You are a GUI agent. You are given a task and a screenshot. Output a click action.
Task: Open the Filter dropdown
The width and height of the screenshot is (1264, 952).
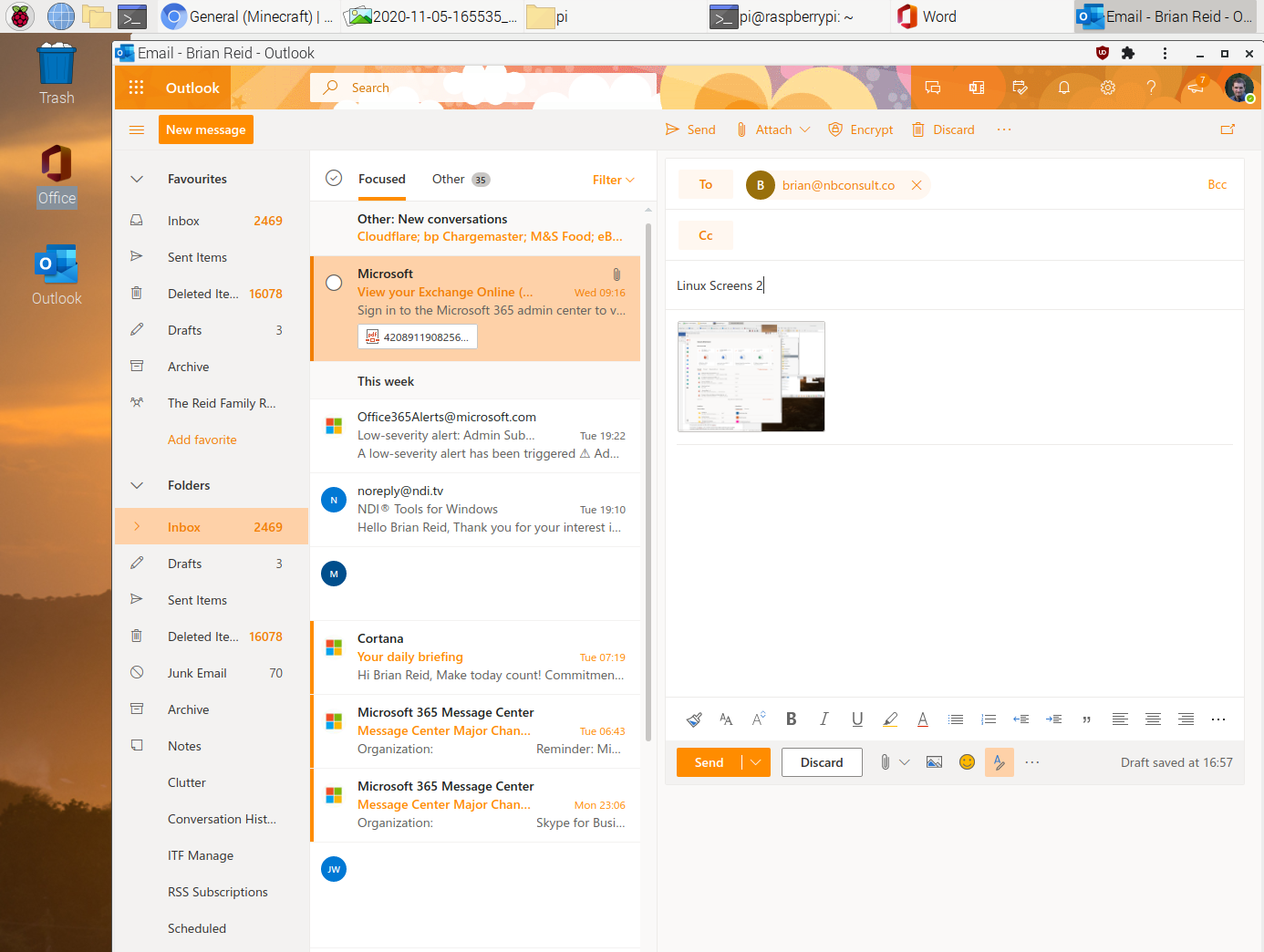[613, 180]
